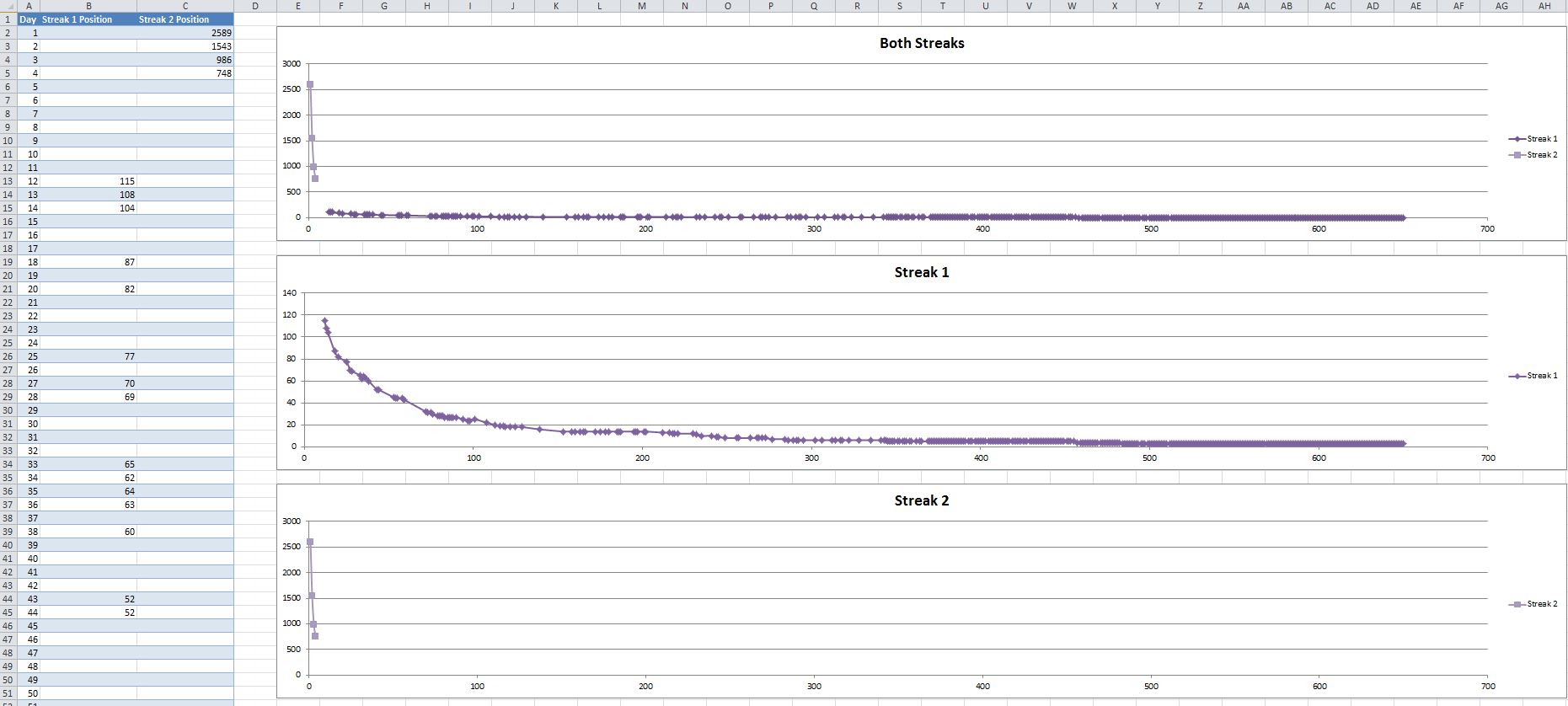Click the 140 axis label in Streak 1 chart
Image resolution: width=1568 pixels, height=706 pixels.
[x=289, y=293]
